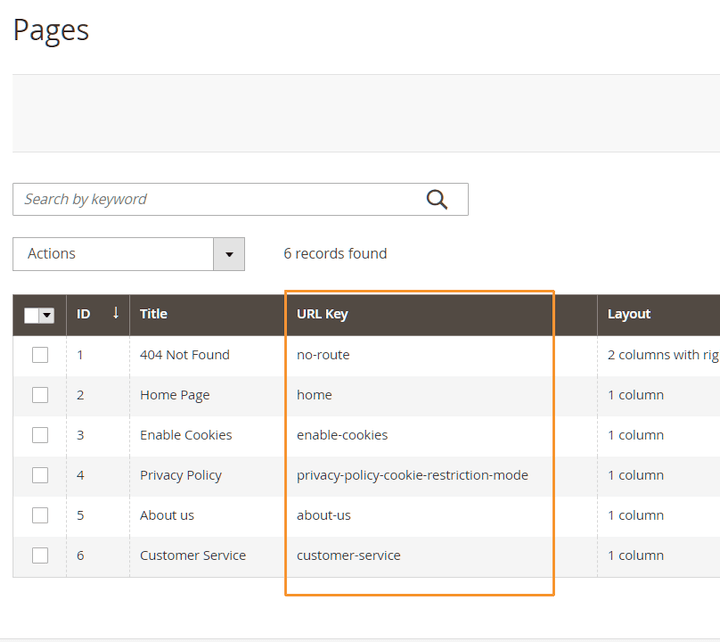Click '1 column' layout in Home Page row

[x=636, y=395]
